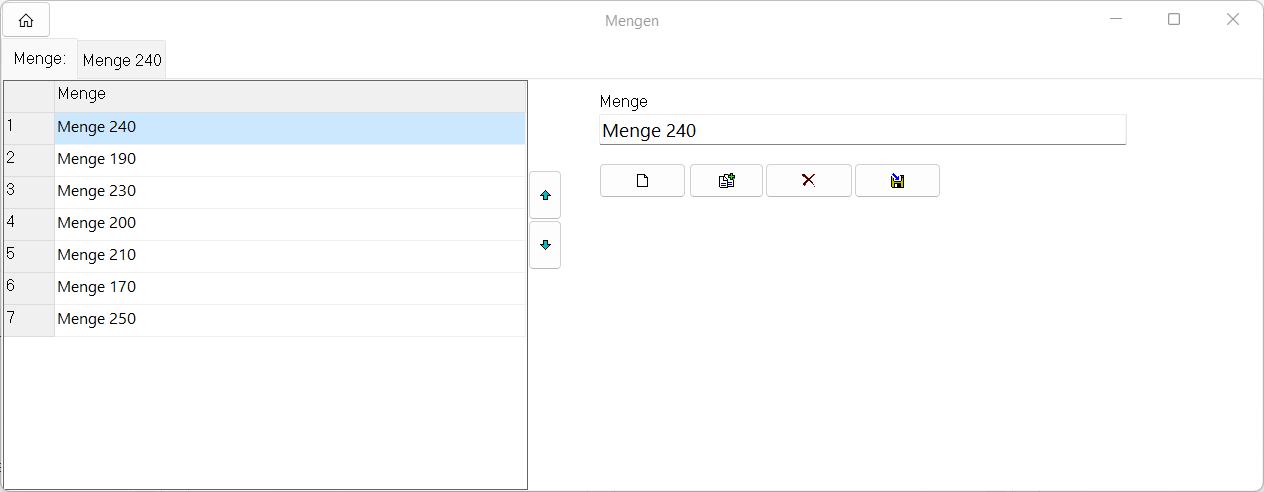Maximize the Mengen window

[x=1174, y=19]
